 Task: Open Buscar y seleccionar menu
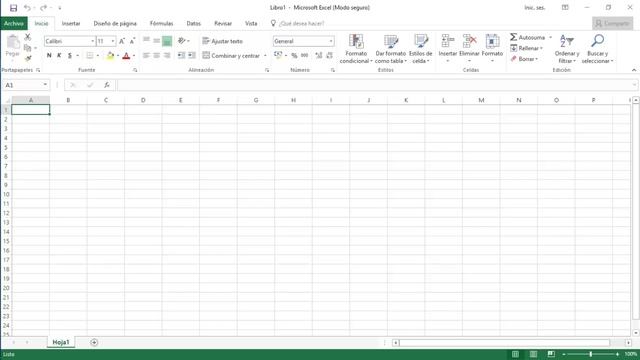598,49
